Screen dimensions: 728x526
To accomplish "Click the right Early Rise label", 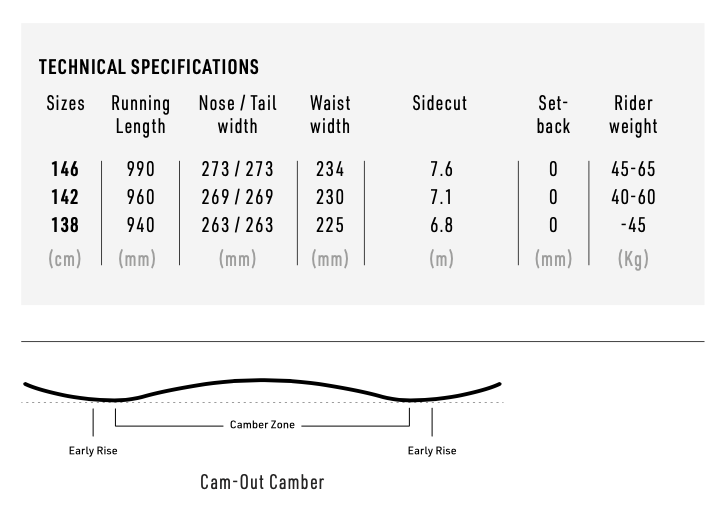I will (x=432, y=451).
